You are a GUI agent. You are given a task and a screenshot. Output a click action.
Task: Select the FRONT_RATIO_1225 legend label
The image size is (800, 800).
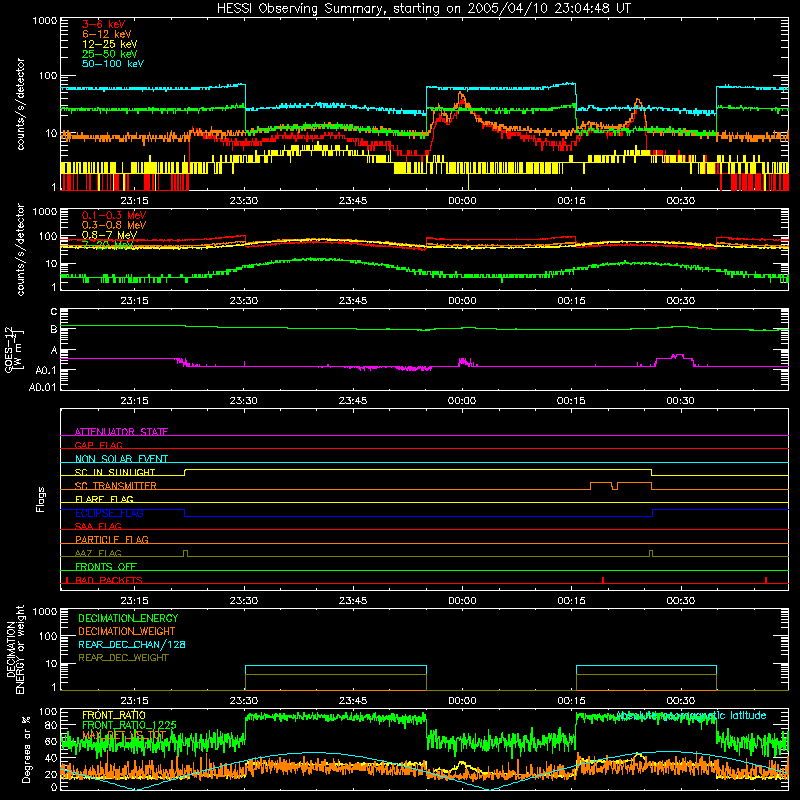click(x=129, y=725)
